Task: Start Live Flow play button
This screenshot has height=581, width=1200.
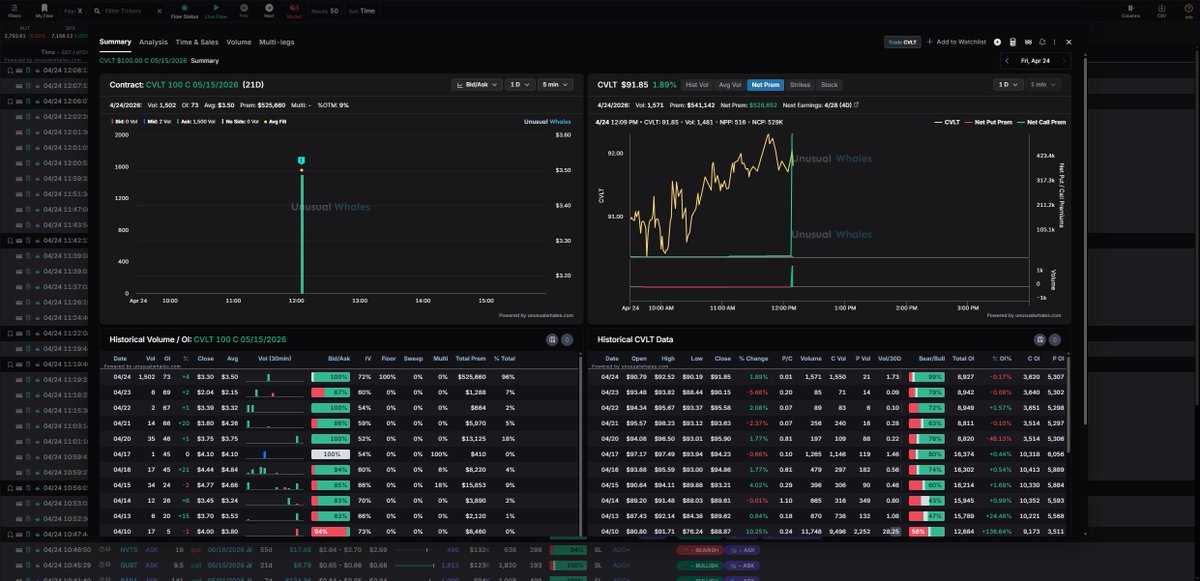Action: tap(216, 11)
